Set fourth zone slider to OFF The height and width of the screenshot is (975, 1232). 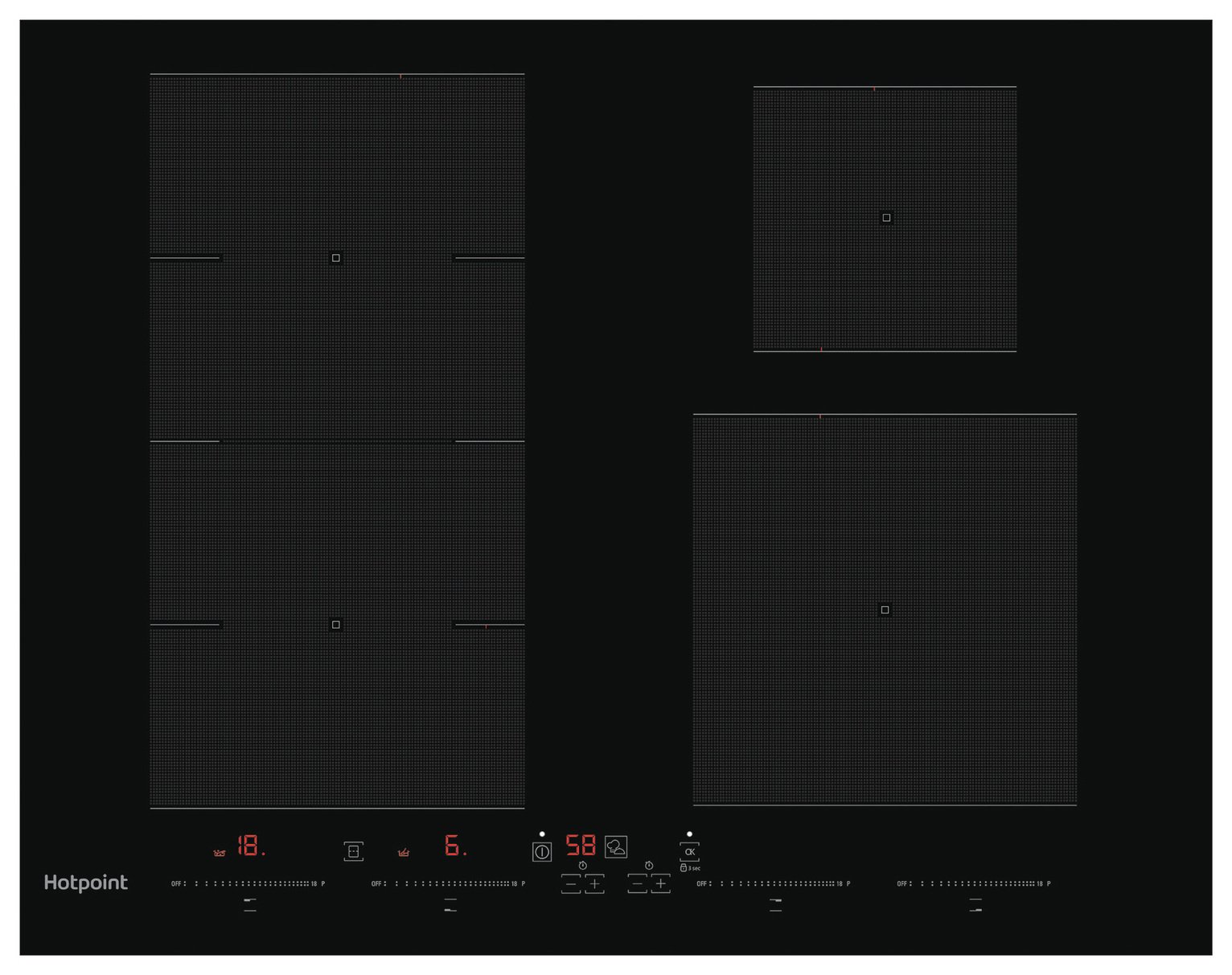[902, 883]
